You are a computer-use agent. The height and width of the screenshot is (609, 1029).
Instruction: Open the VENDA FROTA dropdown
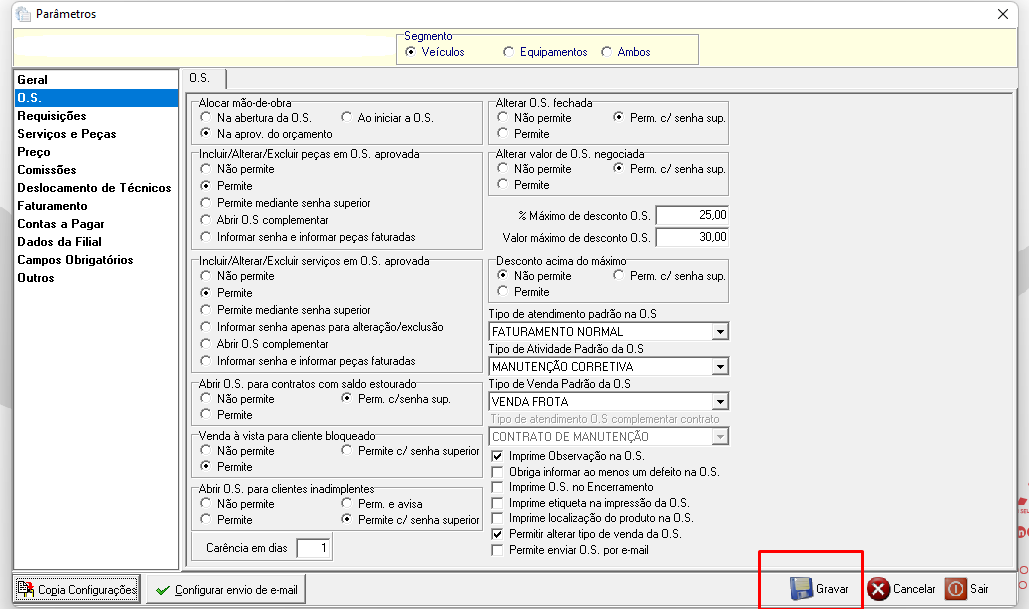(x=720, y=401)
